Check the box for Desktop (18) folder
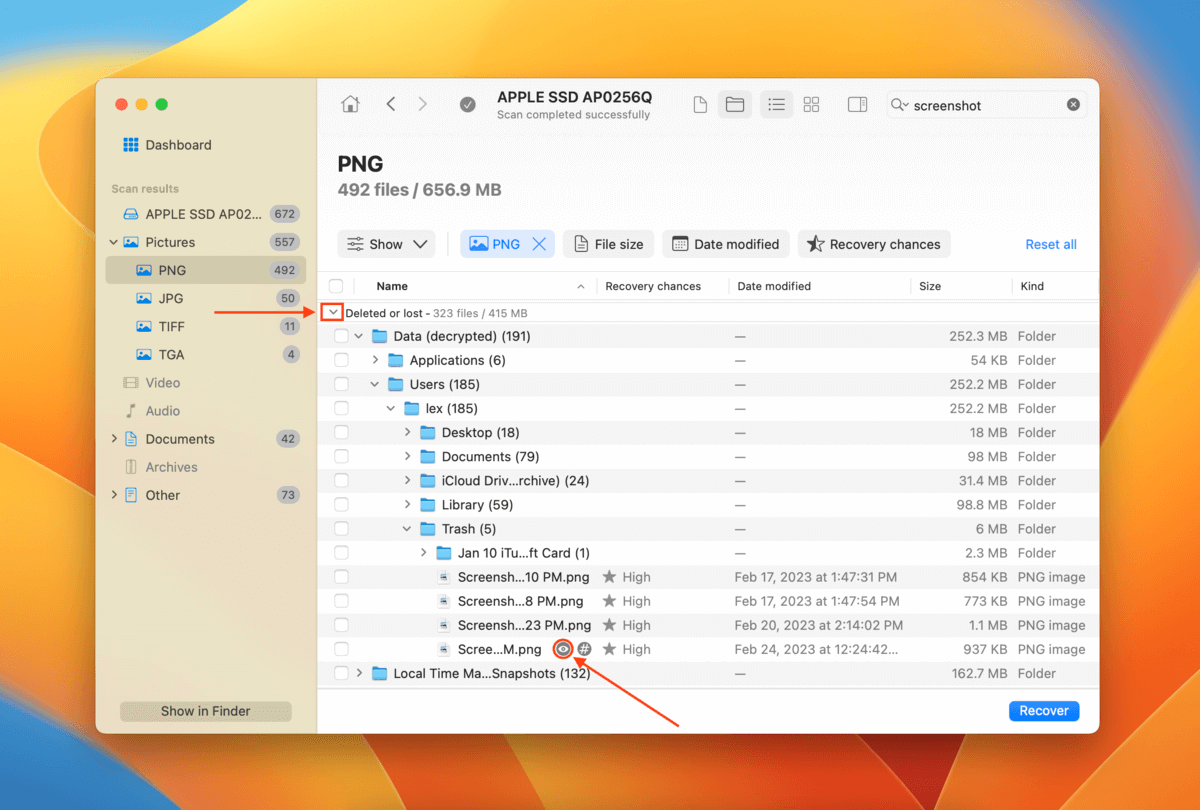 (x=341, y=433)
